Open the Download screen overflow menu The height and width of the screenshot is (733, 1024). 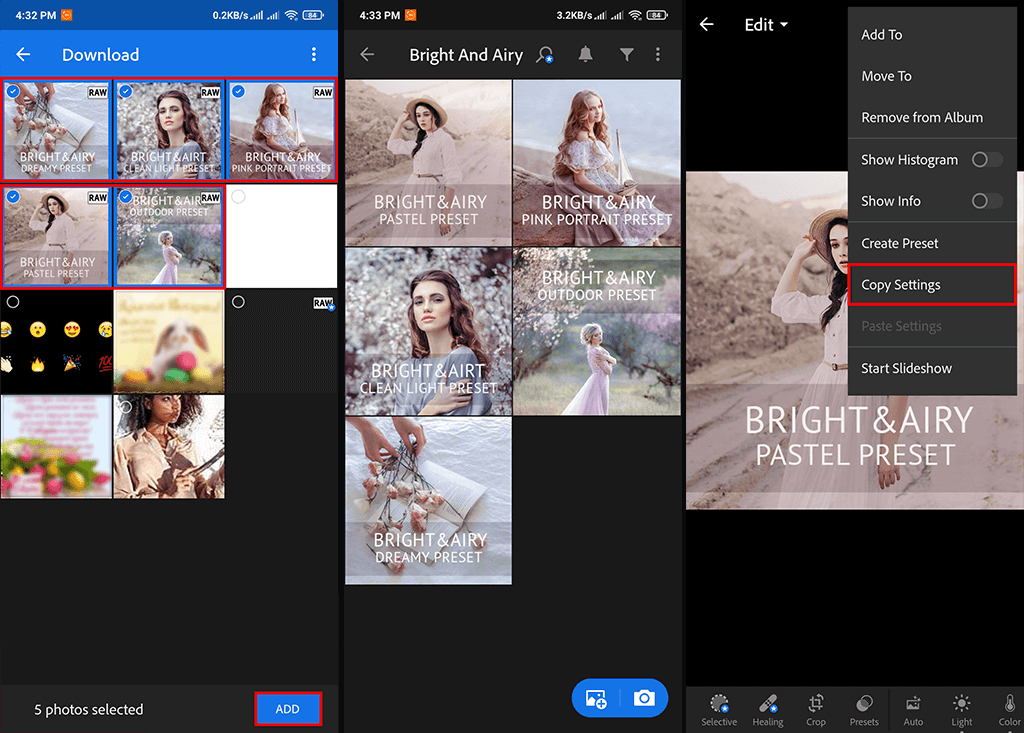[314, 55]
